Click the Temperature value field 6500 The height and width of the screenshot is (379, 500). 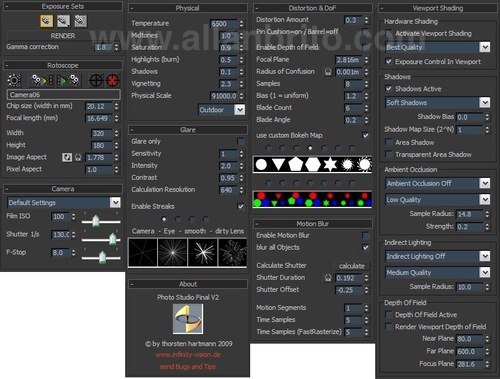(x=224, y=24)
